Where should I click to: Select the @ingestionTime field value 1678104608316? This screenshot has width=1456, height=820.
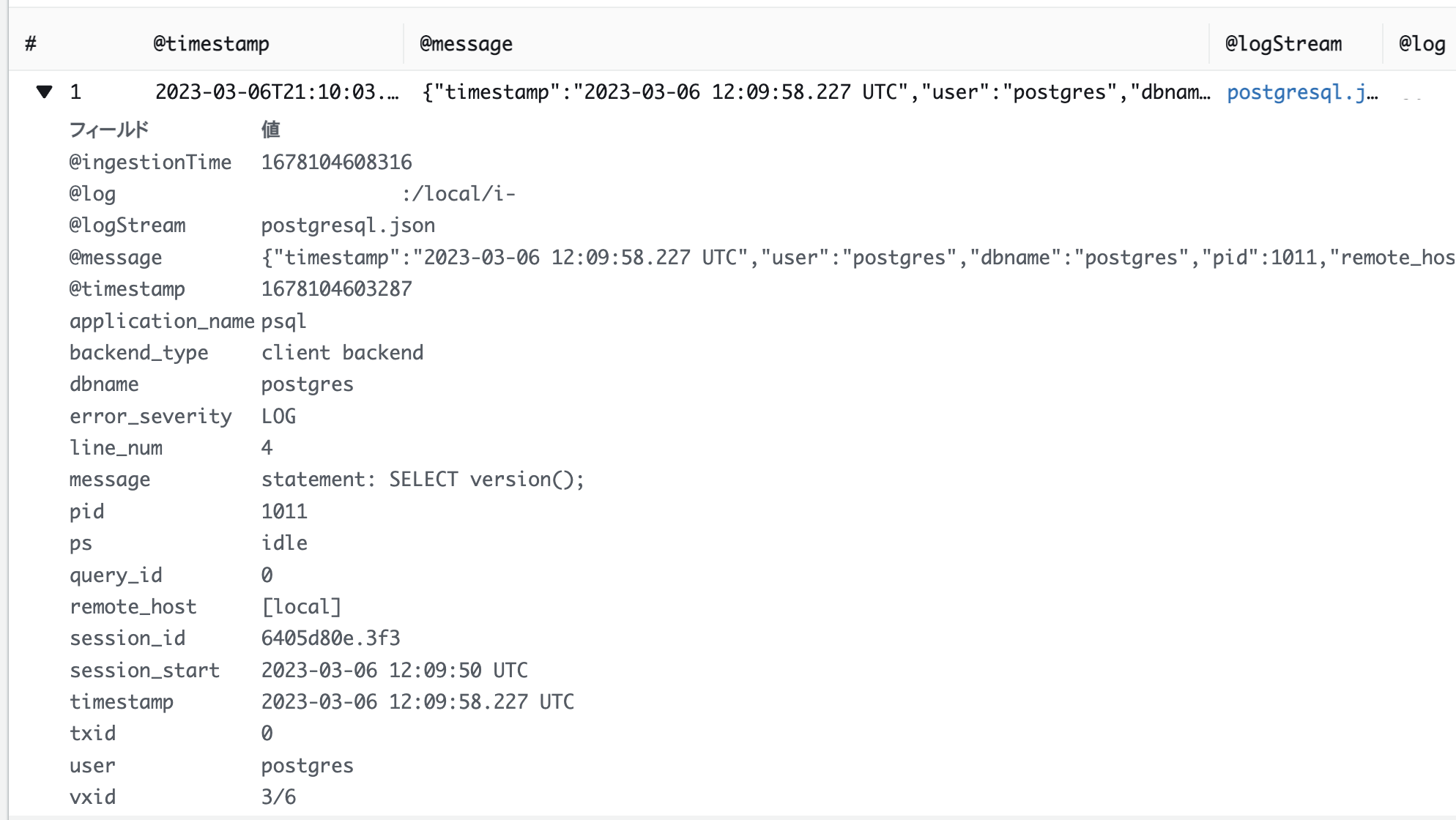coord(336,162)
